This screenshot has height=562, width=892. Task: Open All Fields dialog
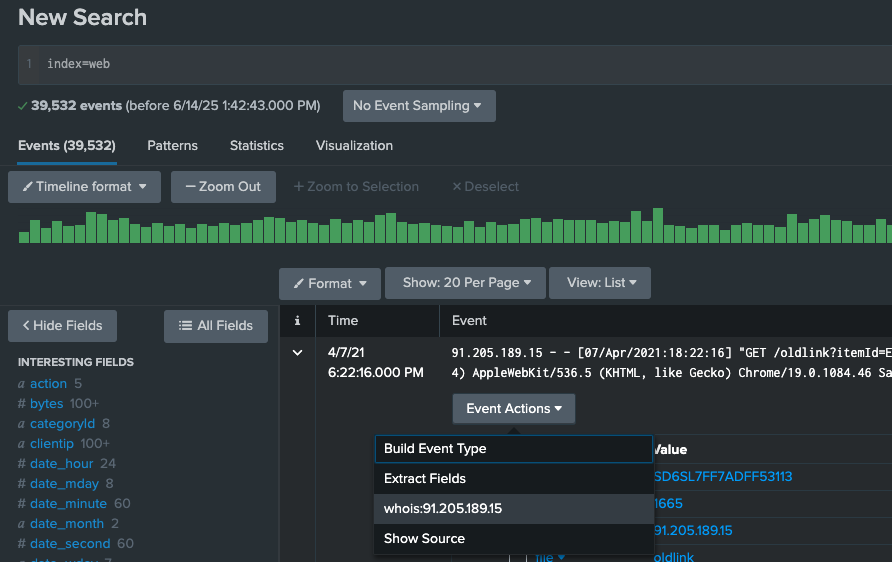coord(216,326)
